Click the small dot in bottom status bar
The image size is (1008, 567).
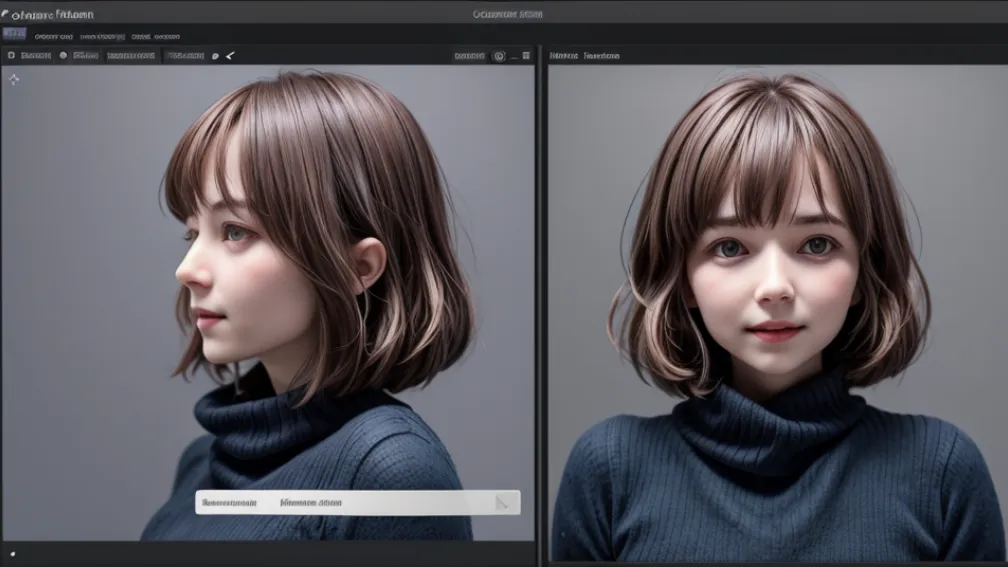pos(12,554)
